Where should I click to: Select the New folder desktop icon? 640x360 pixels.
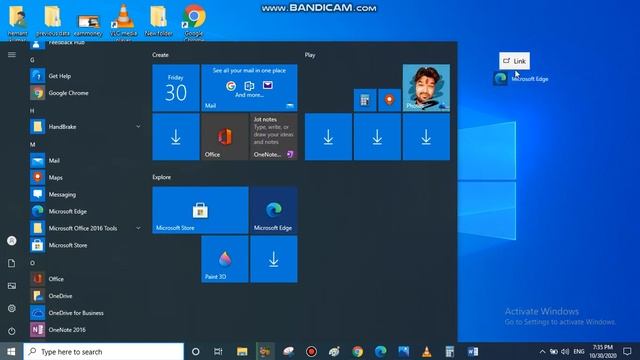[x=159, y=21]
